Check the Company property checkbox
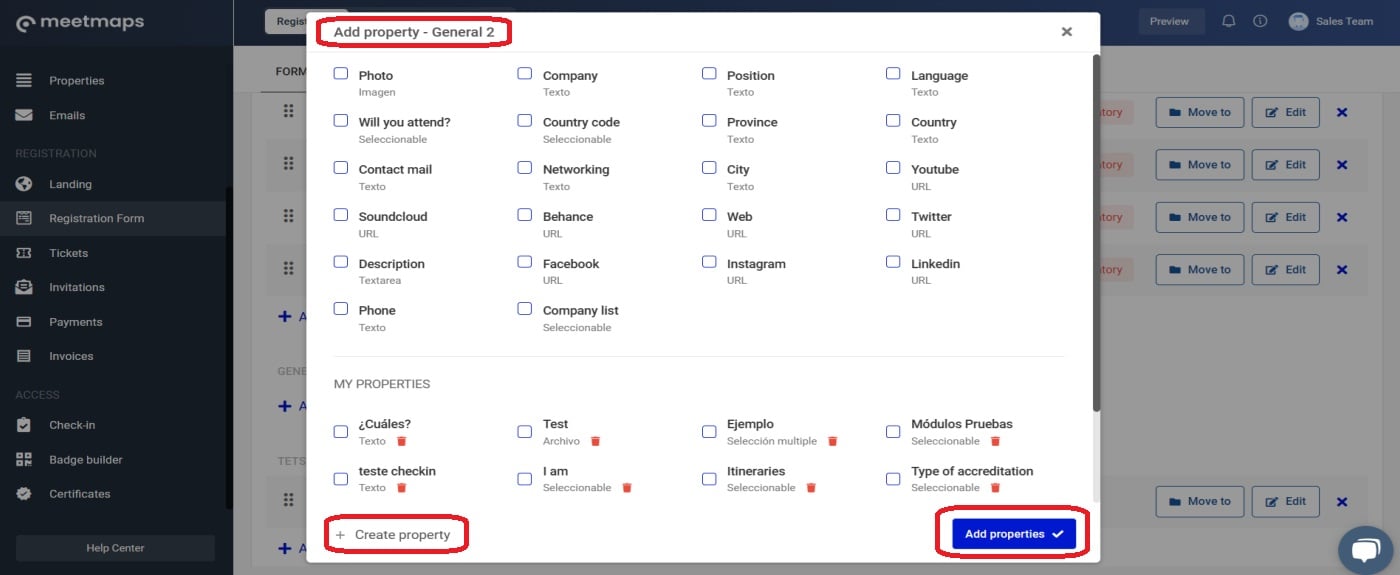This screenshot has width=1400, height=575. point(524,74)
